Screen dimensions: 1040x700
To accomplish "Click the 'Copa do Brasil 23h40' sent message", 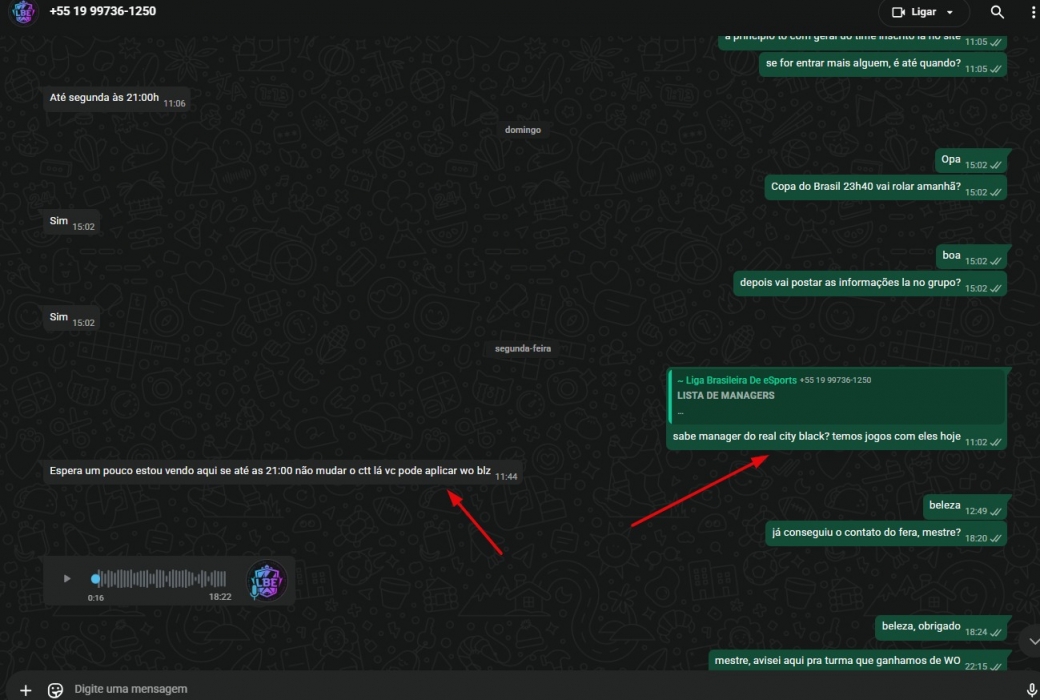I will click(x=865, y=187).
